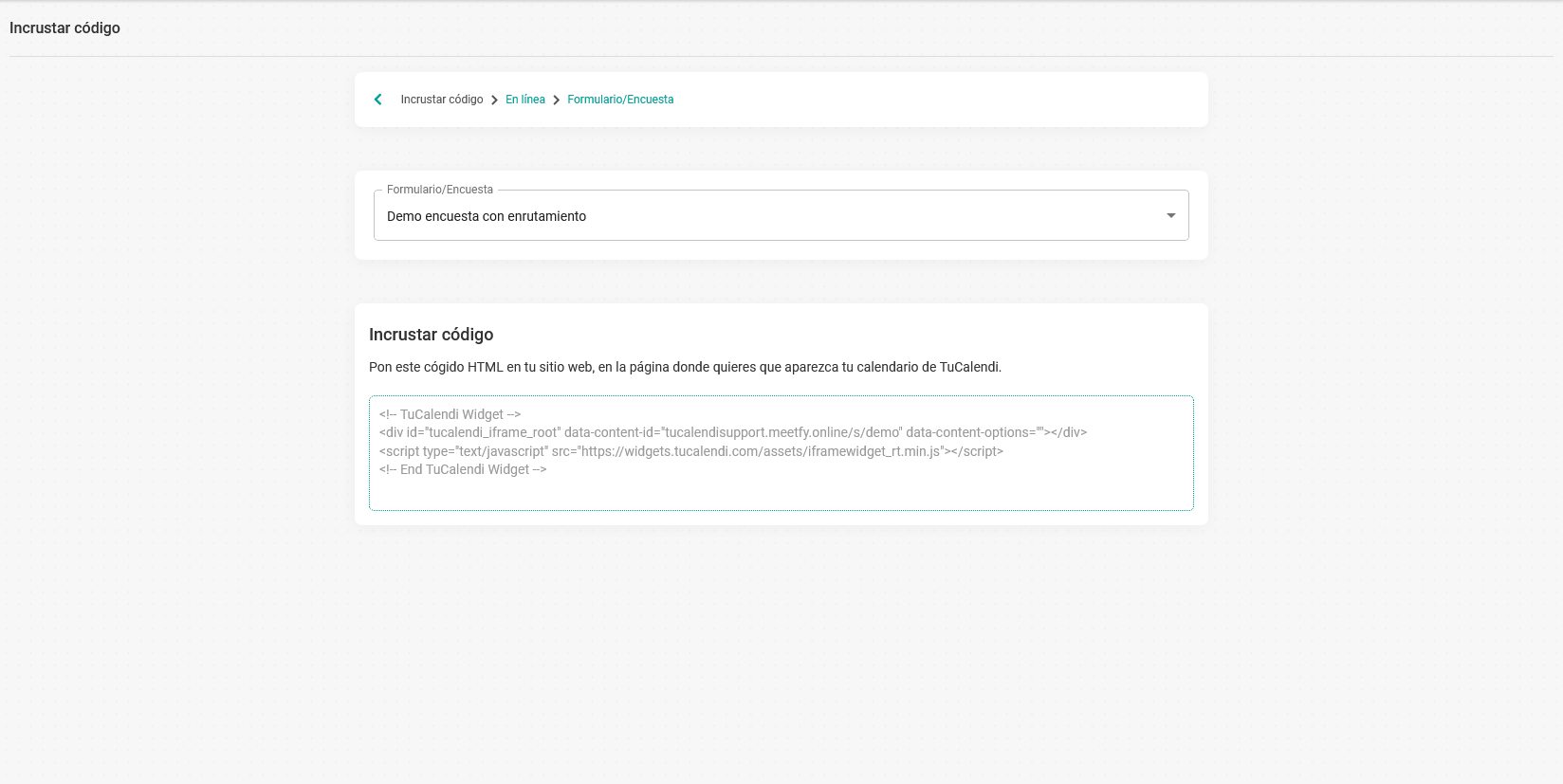Select the 'Formulario/Encuesta' breadcrumb link

pyautogui.click(x=620, y=100)
